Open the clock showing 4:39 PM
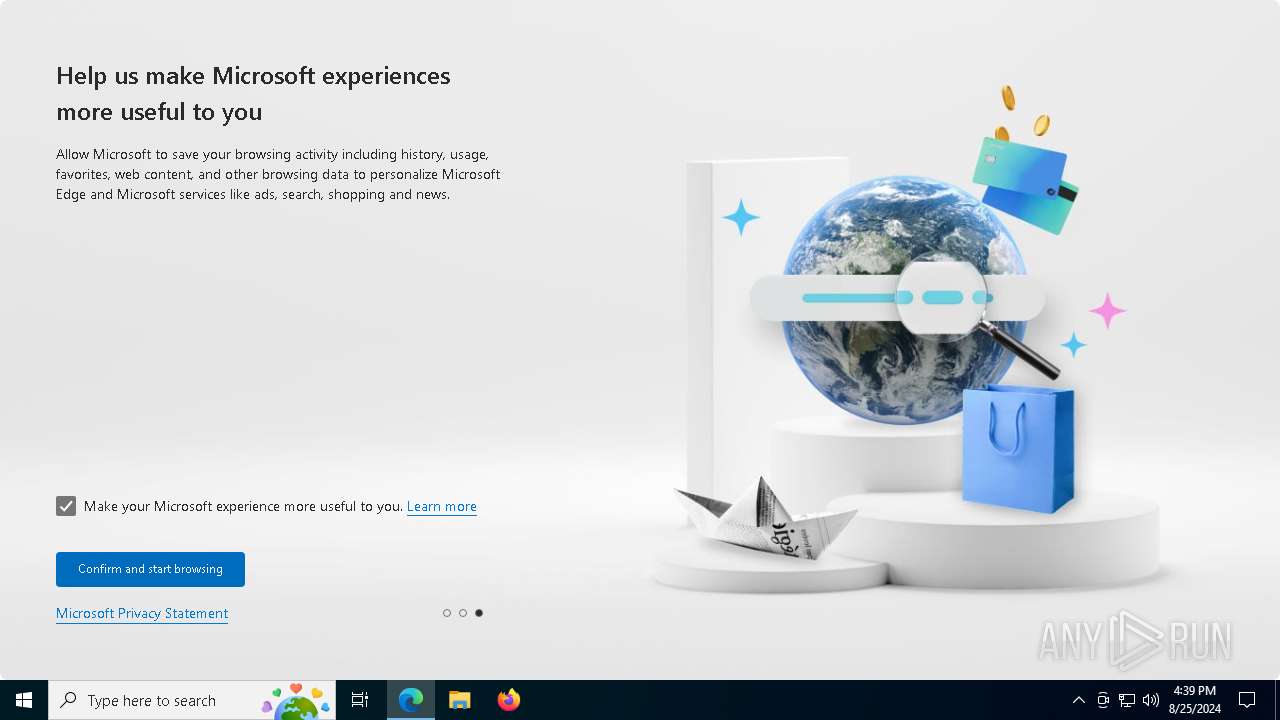This screenshot has width=1280, height=720. [x=1195, y=700]
